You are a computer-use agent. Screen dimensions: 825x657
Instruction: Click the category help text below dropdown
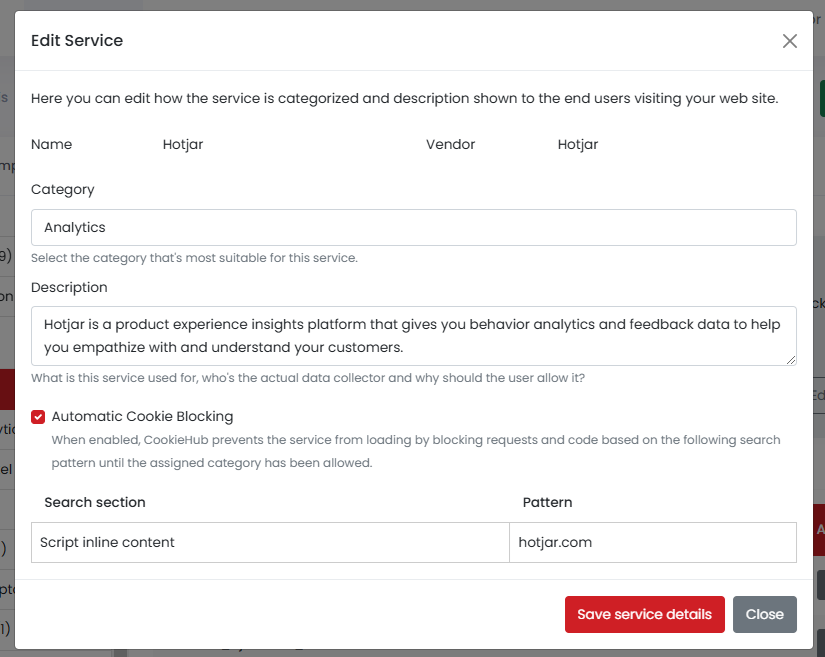(x=194, y=258)
